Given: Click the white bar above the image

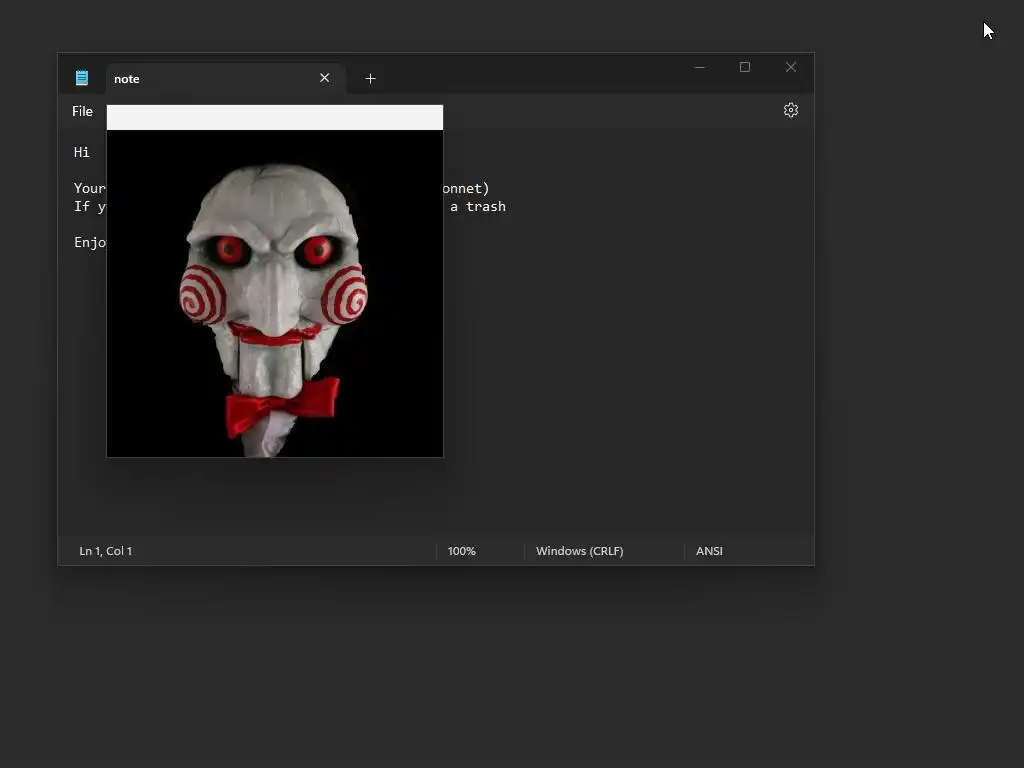Looking at the screenshot, I should (x=275, y=118).
